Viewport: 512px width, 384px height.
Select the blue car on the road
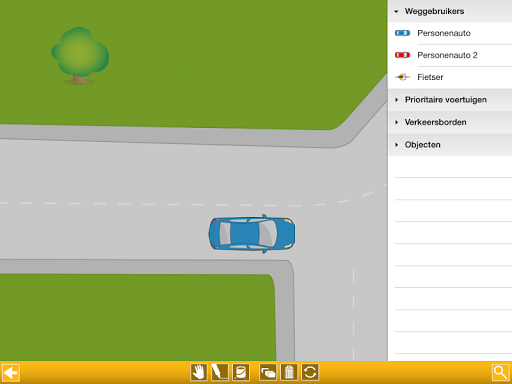(252, 233)
